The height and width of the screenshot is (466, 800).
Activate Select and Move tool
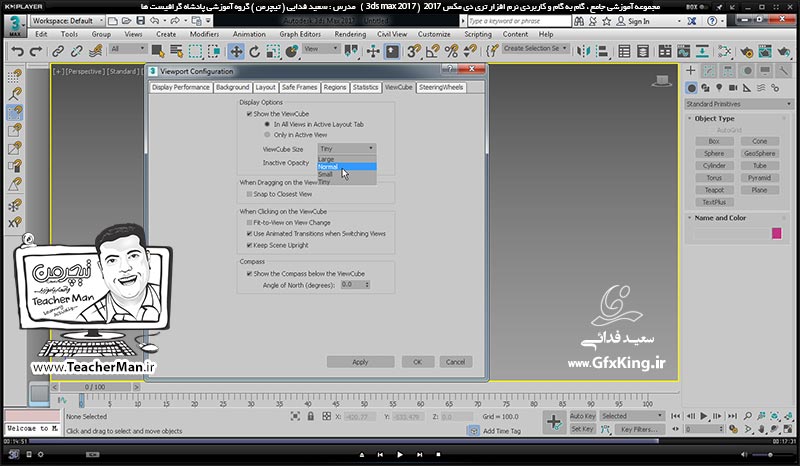click(236, 51)
